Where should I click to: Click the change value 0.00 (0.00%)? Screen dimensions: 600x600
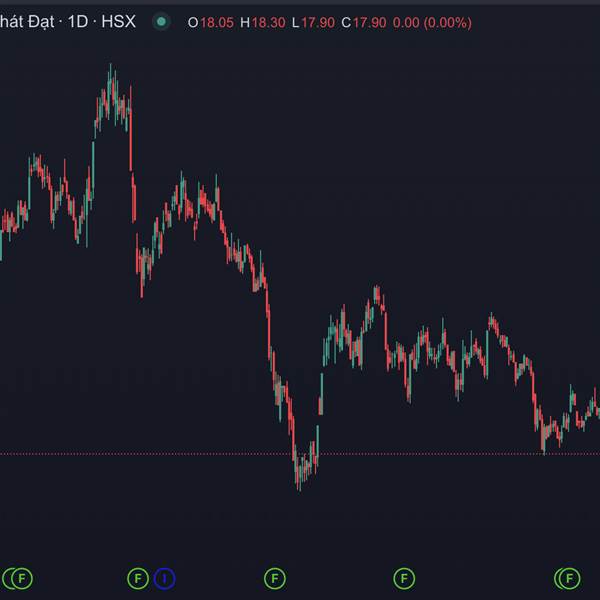(x=432, y=23)
